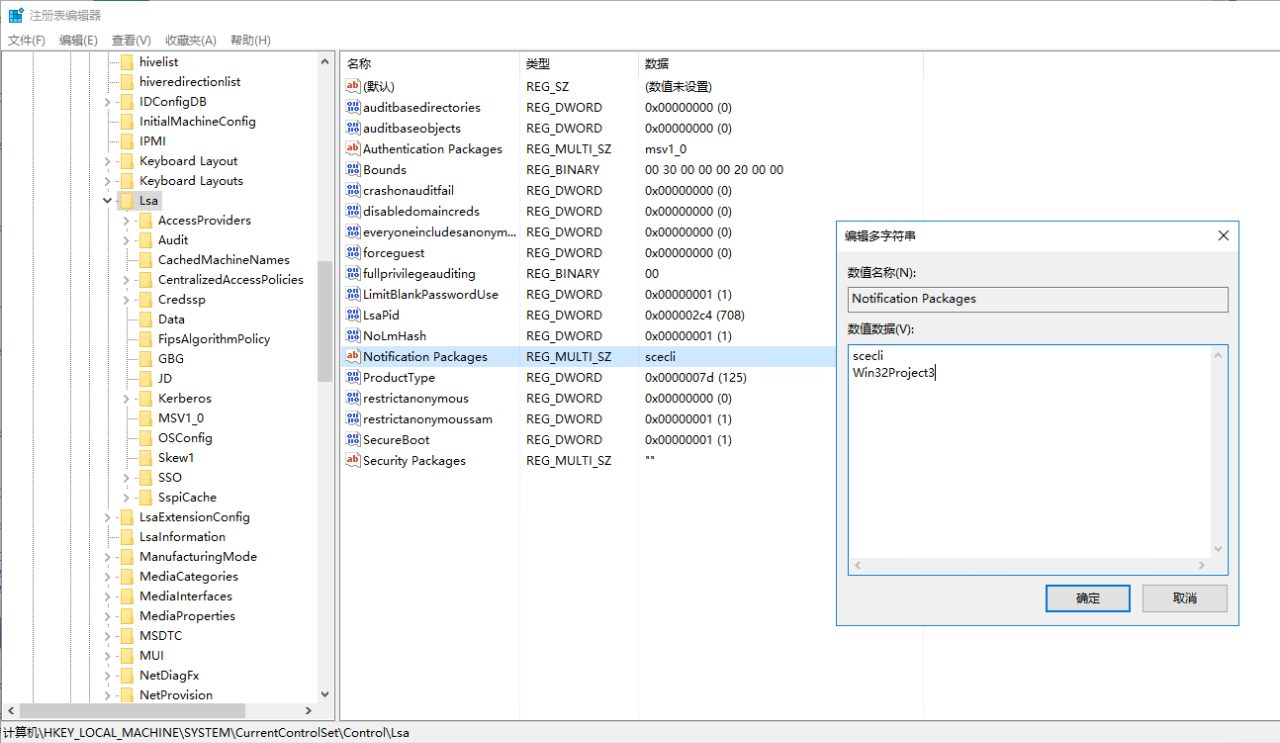
Task: Expand the Keyboard Layout key
Action: tap(107, 161)
